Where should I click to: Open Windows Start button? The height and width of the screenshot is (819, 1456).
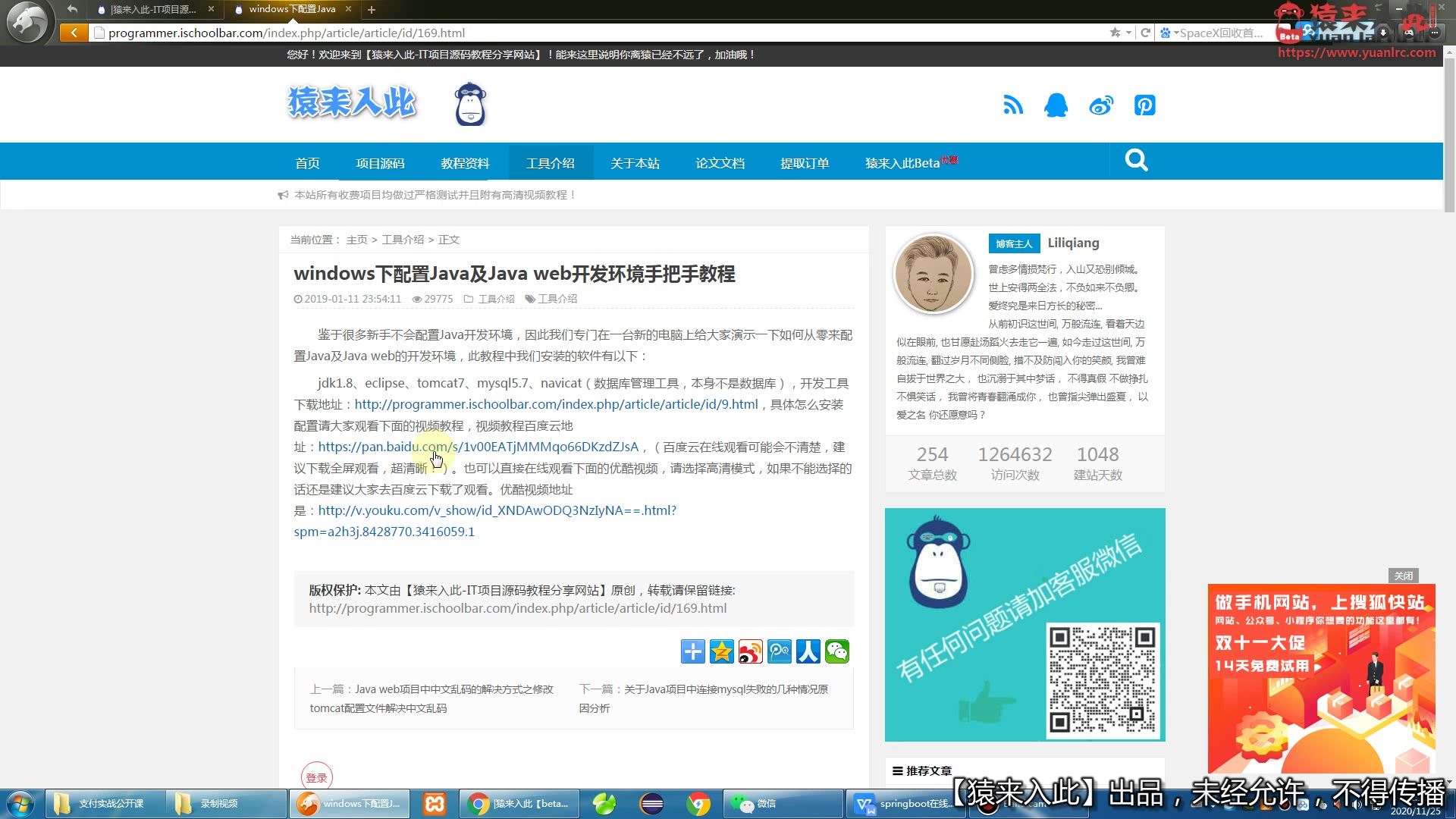20,804
